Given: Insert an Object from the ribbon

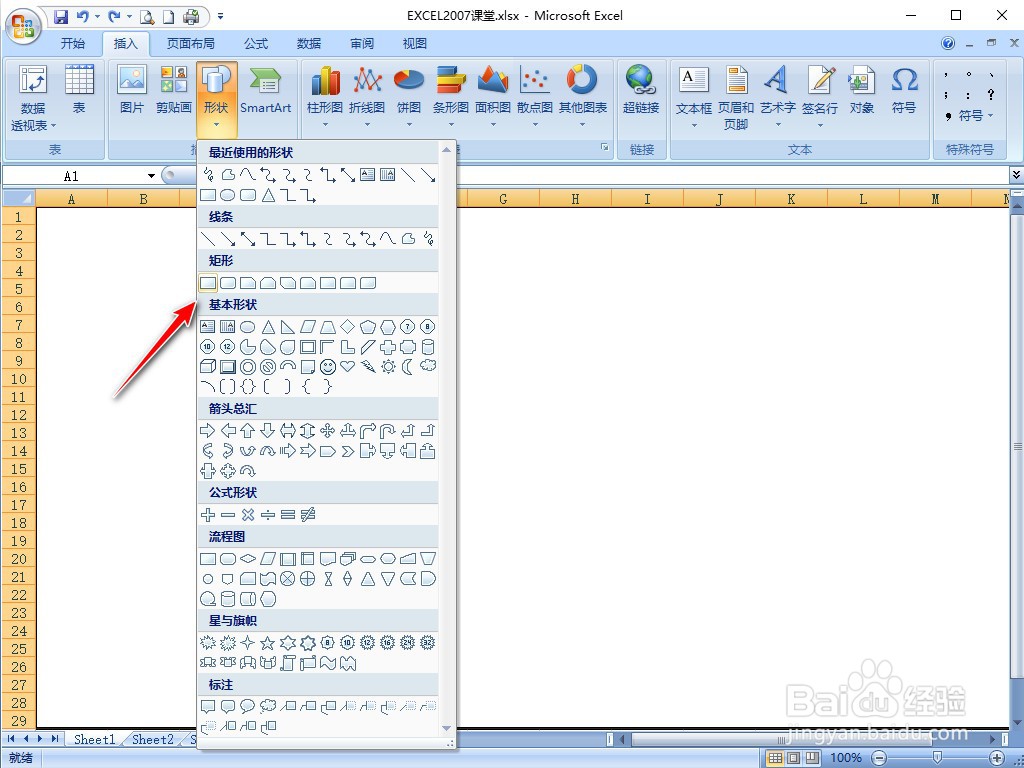Looking at the screenshot, I should [x=862, y=90].
